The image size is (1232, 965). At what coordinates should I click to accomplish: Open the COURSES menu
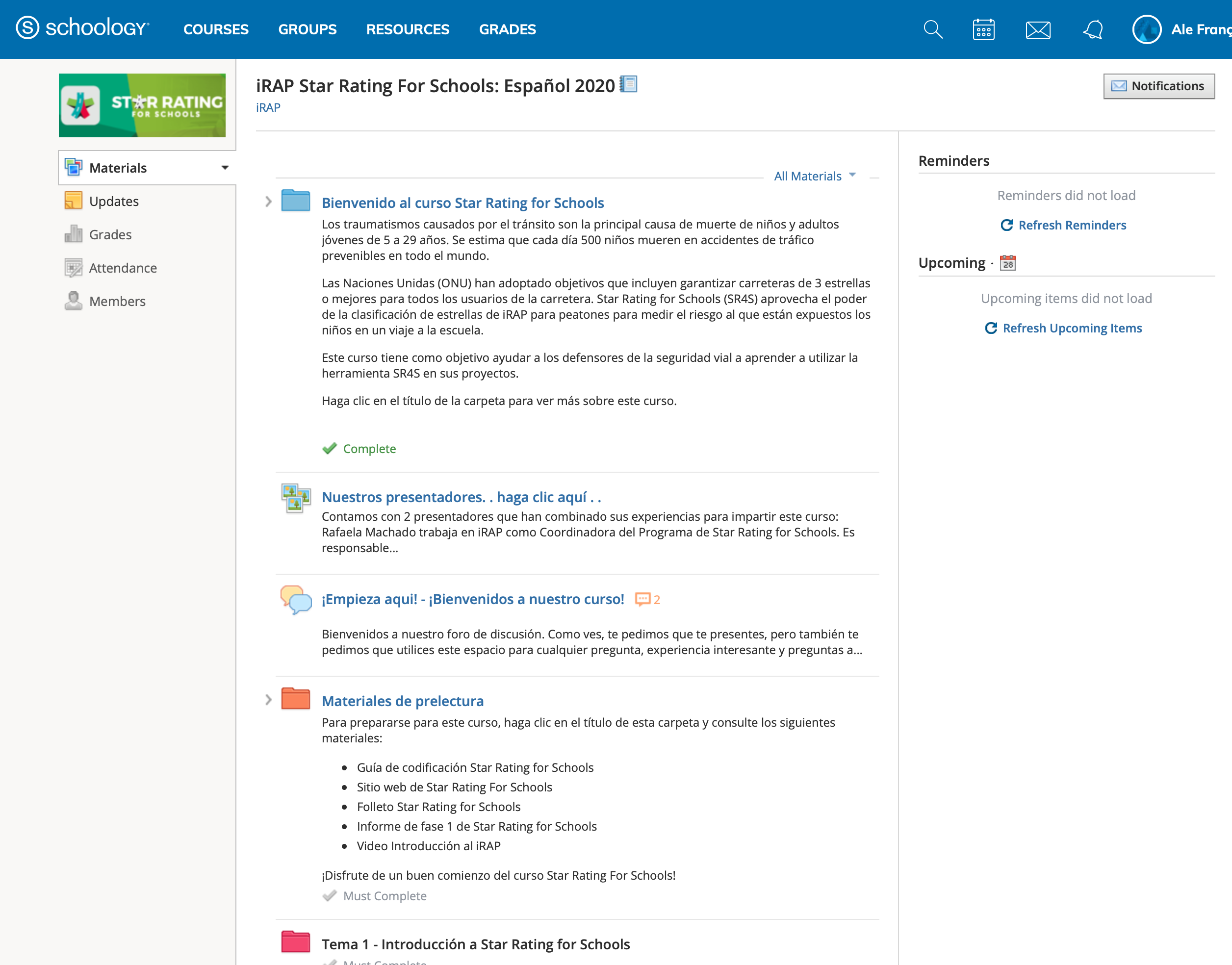216,29
